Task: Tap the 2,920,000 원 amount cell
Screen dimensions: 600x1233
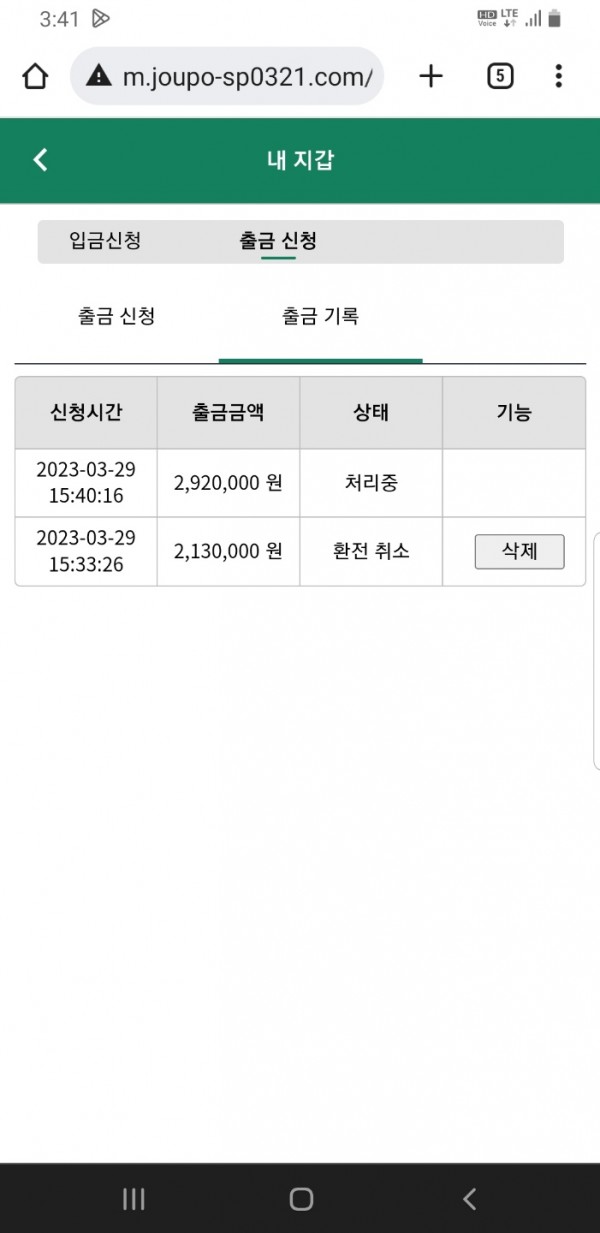Action: (x=228, y=483)
